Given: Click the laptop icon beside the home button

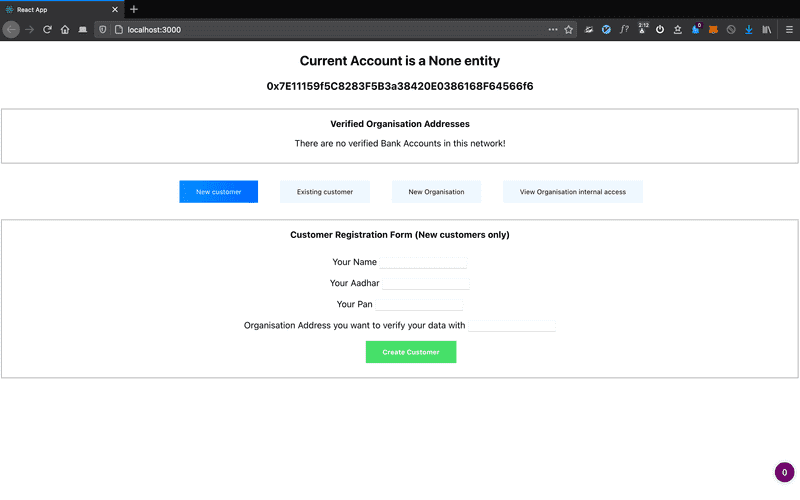Looking at the screenshot, I should pyautogui.click(x=83, y=30).
